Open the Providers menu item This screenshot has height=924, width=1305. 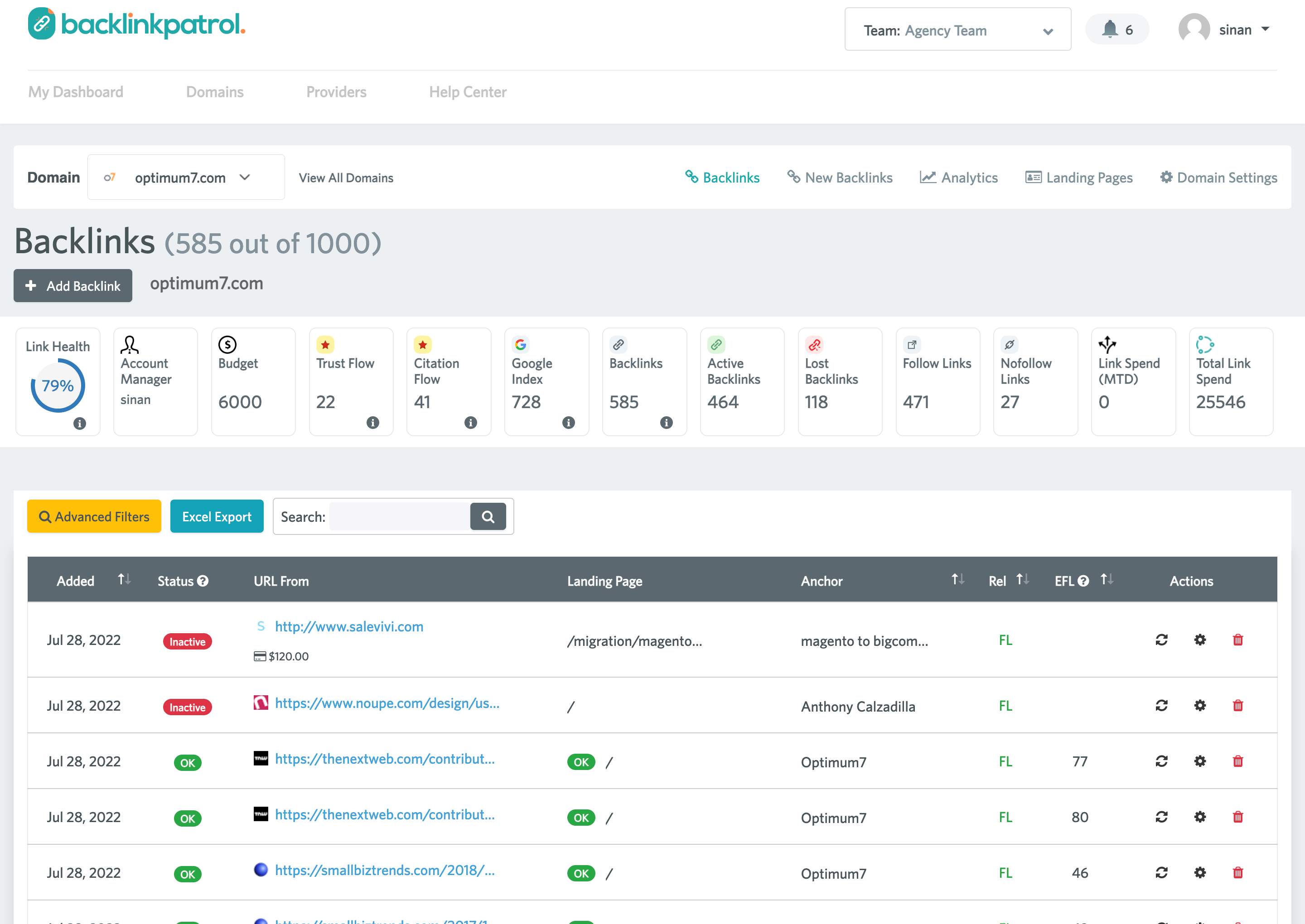click(336, 92)
